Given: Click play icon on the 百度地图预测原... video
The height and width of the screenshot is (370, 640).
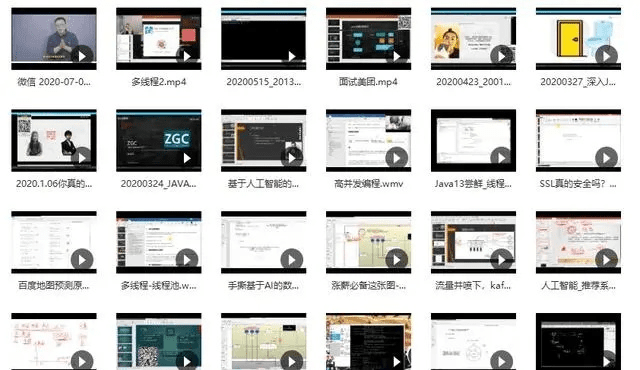Looking at the screenshot, I should click(82, 259).
